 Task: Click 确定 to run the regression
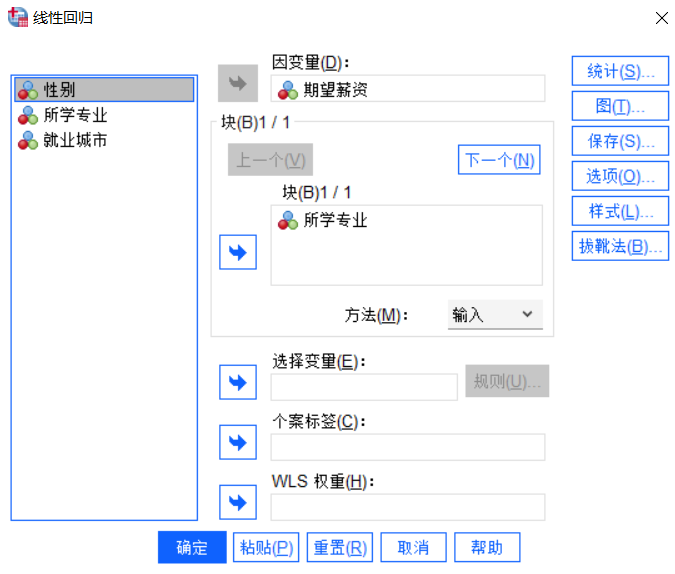coord(192,547)
